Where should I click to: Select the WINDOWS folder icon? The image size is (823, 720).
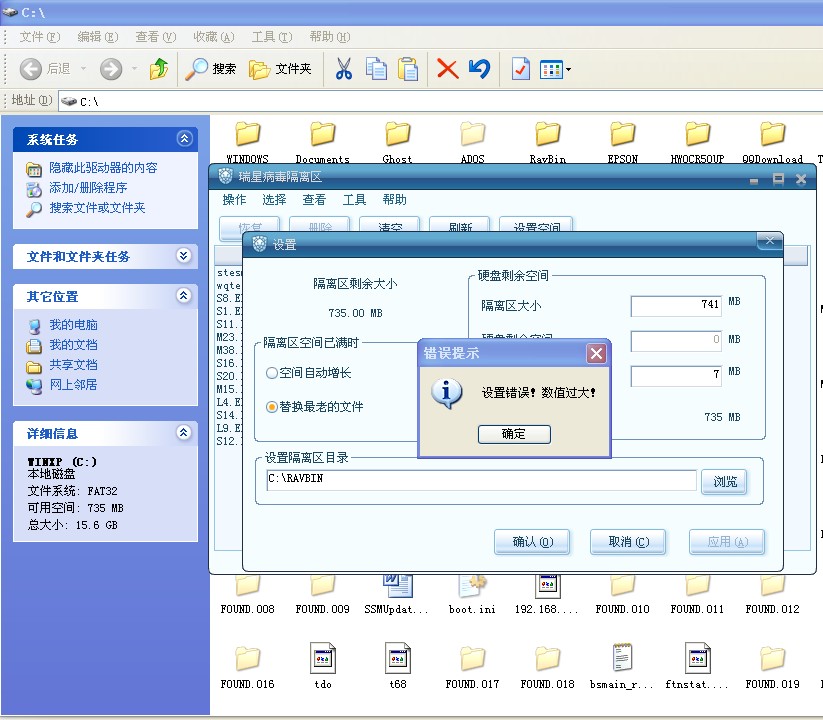tap(247, 134)
